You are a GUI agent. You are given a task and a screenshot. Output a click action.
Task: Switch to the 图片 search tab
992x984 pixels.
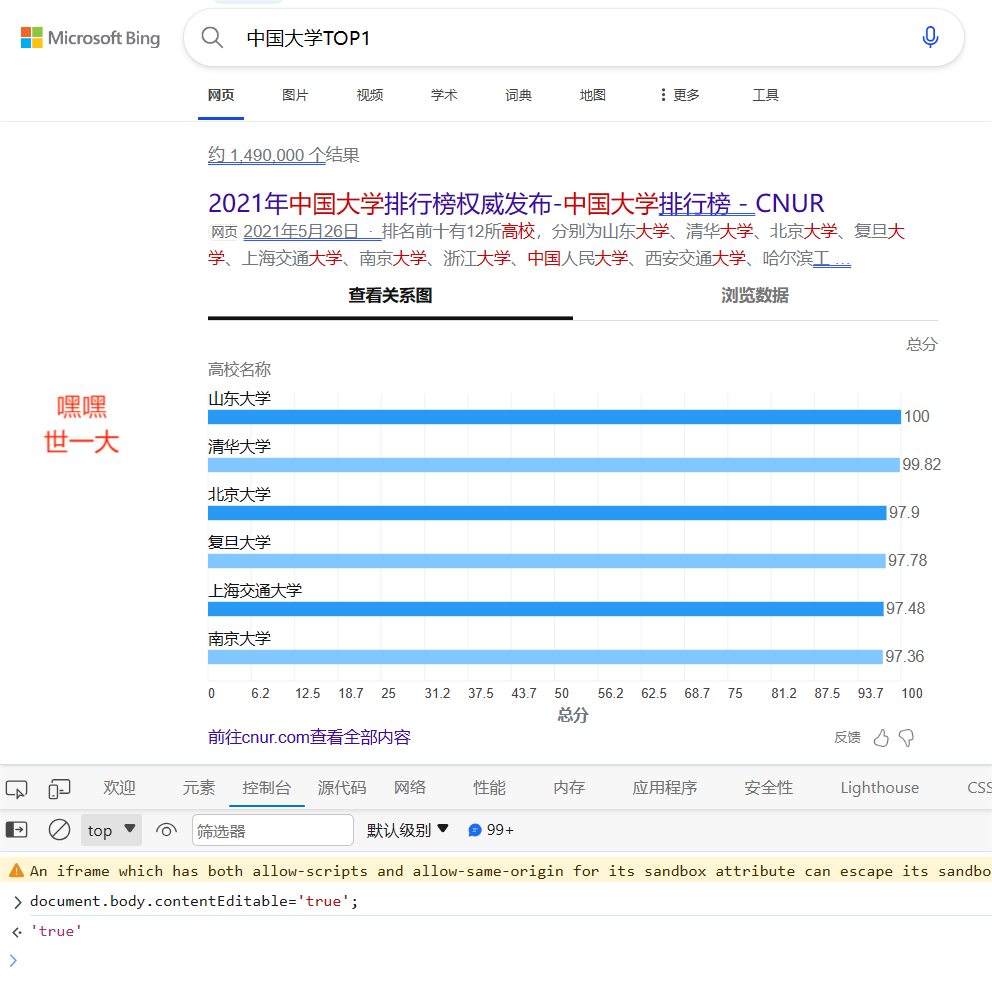pos(295,95)
